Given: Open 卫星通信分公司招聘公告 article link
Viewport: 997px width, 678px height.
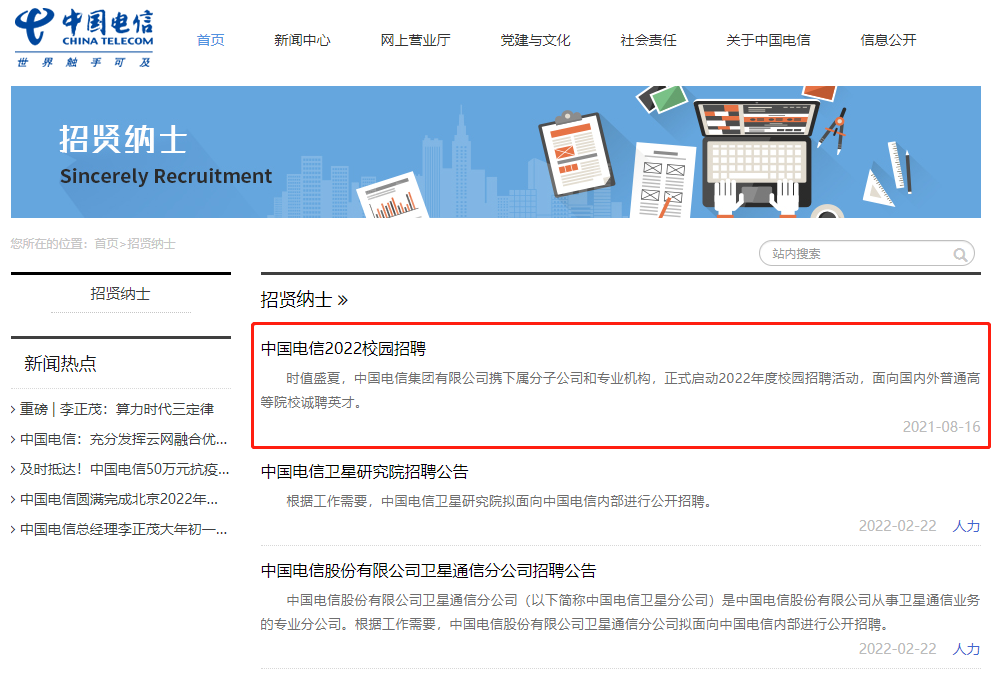Looking at the screenshot, I should [x=428, y=571].
